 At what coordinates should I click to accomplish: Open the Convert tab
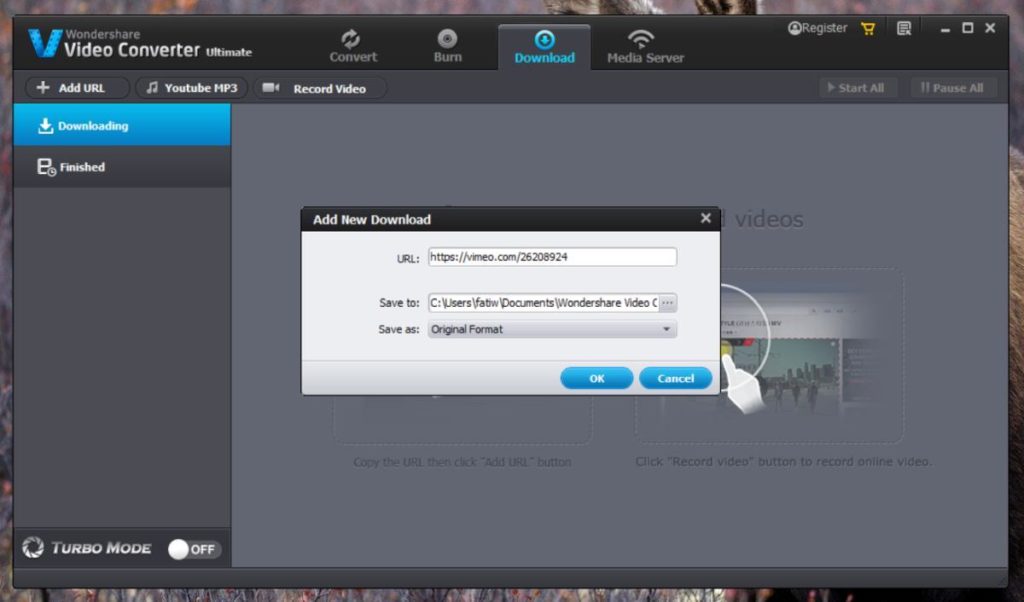pos(353,46)
